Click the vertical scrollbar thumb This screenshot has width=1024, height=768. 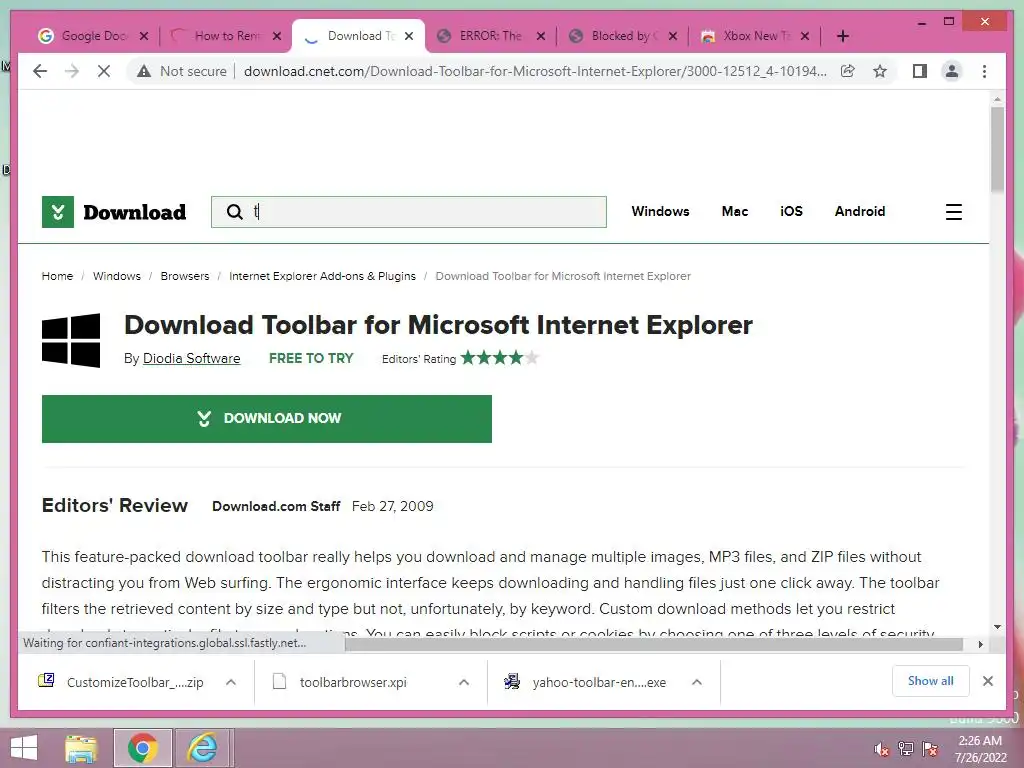[997, 149]
